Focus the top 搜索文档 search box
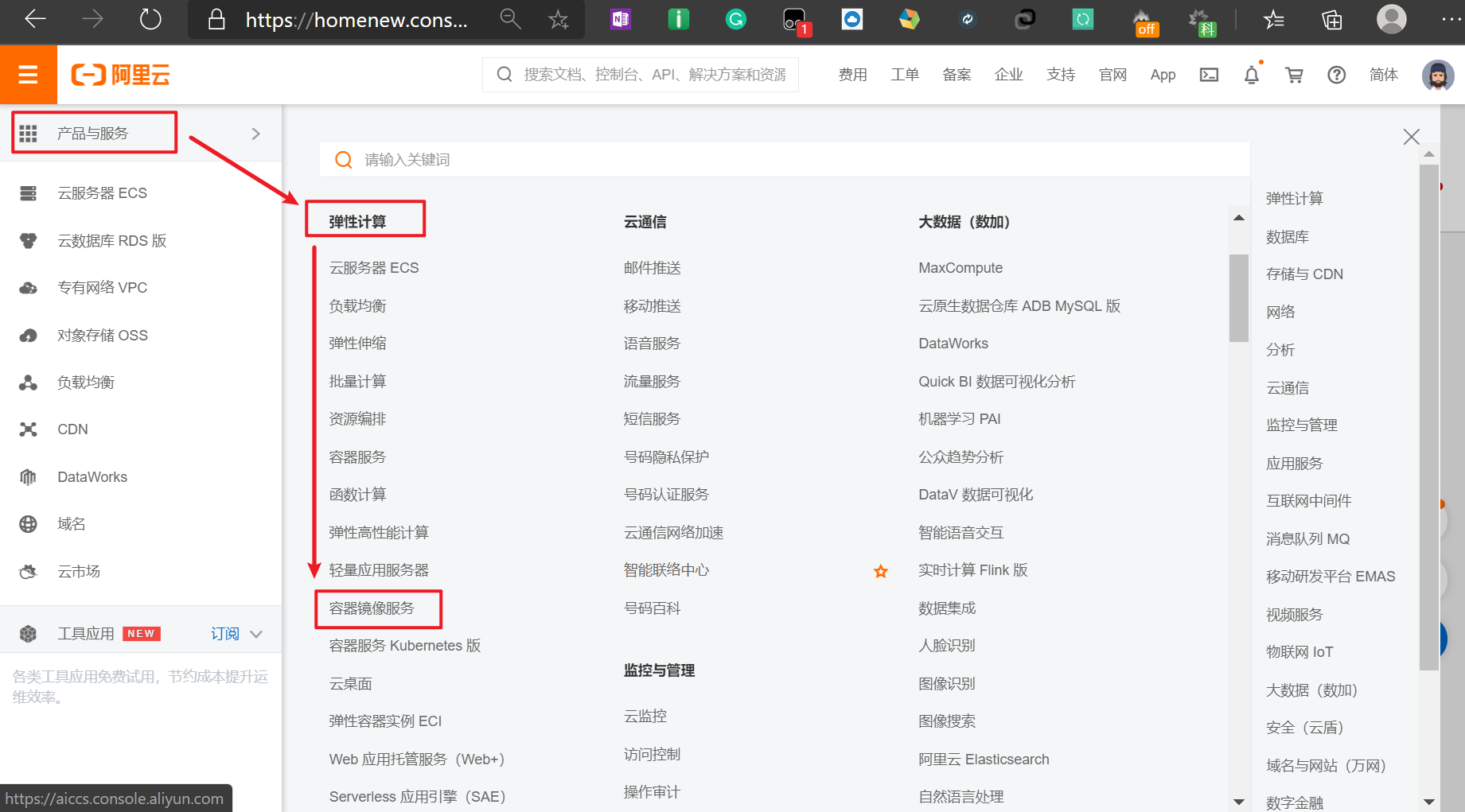Screen dimensions: 1465x812 tap(641, 75)
